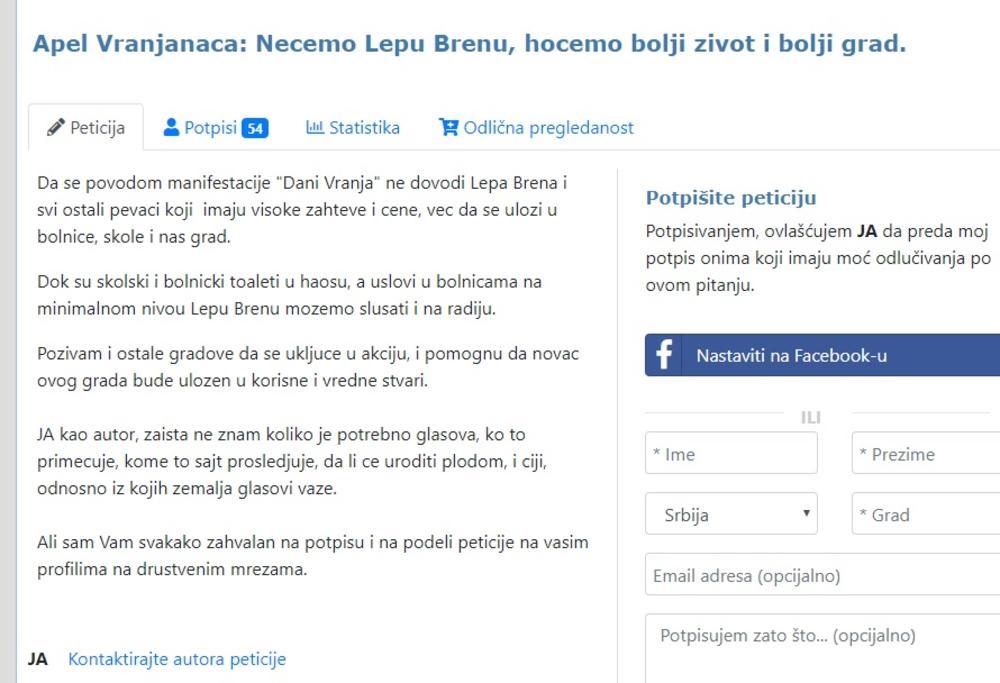This screenshot has height=683, width=1000.
Task: Click the petition title heading
Action: [x=469, y=44]
